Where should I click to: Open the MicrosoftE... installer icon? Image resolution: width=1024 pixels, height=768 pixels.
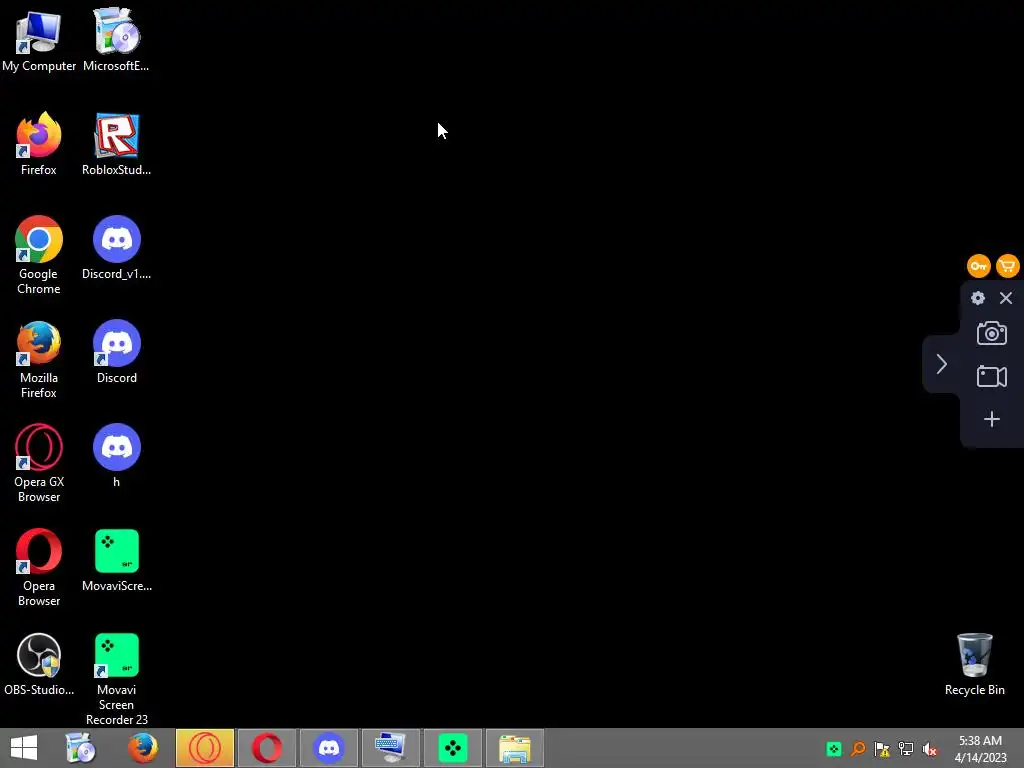(116, 39)
